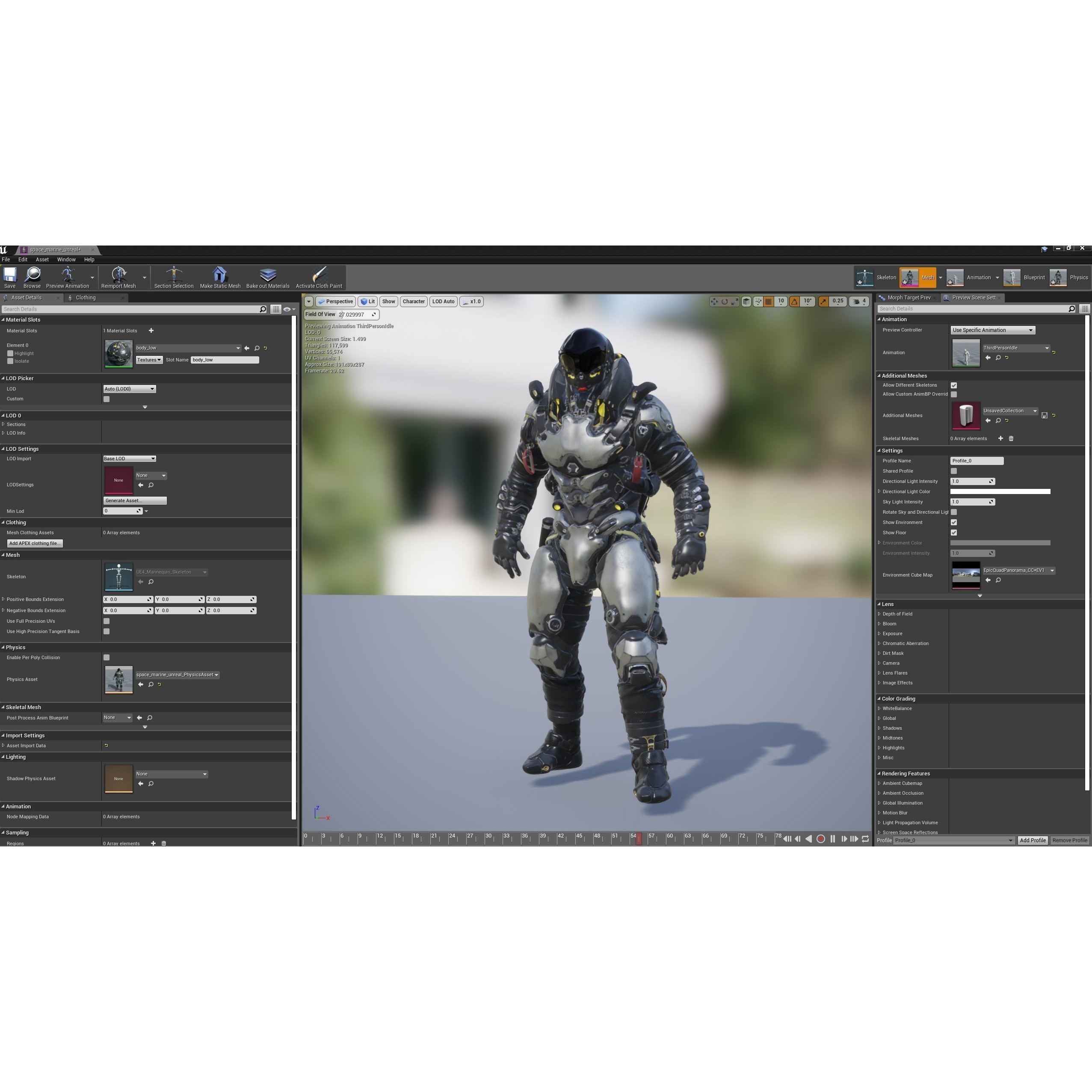Open the Perspective viewport dropdown
Screen dimensions: 1092x1092
coord(336,301)
